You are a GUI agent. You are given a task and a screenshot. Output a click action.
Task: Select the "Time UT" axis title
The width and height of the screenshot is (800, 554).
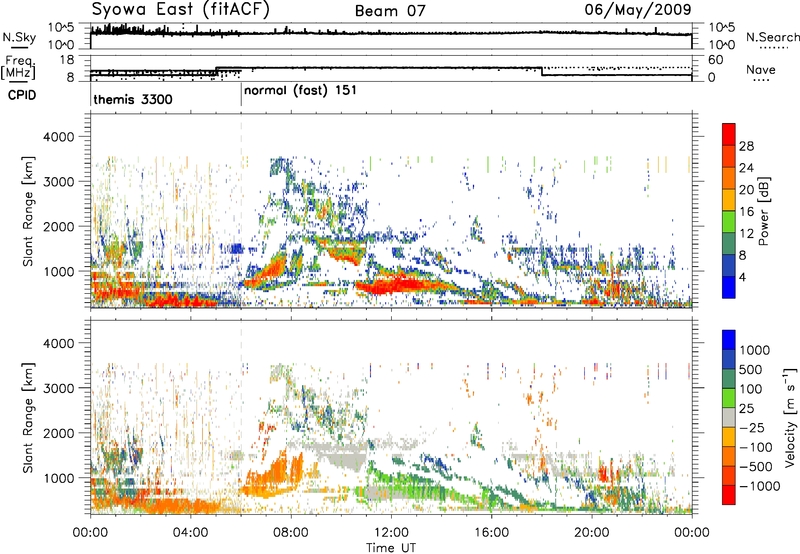(391, 548)
